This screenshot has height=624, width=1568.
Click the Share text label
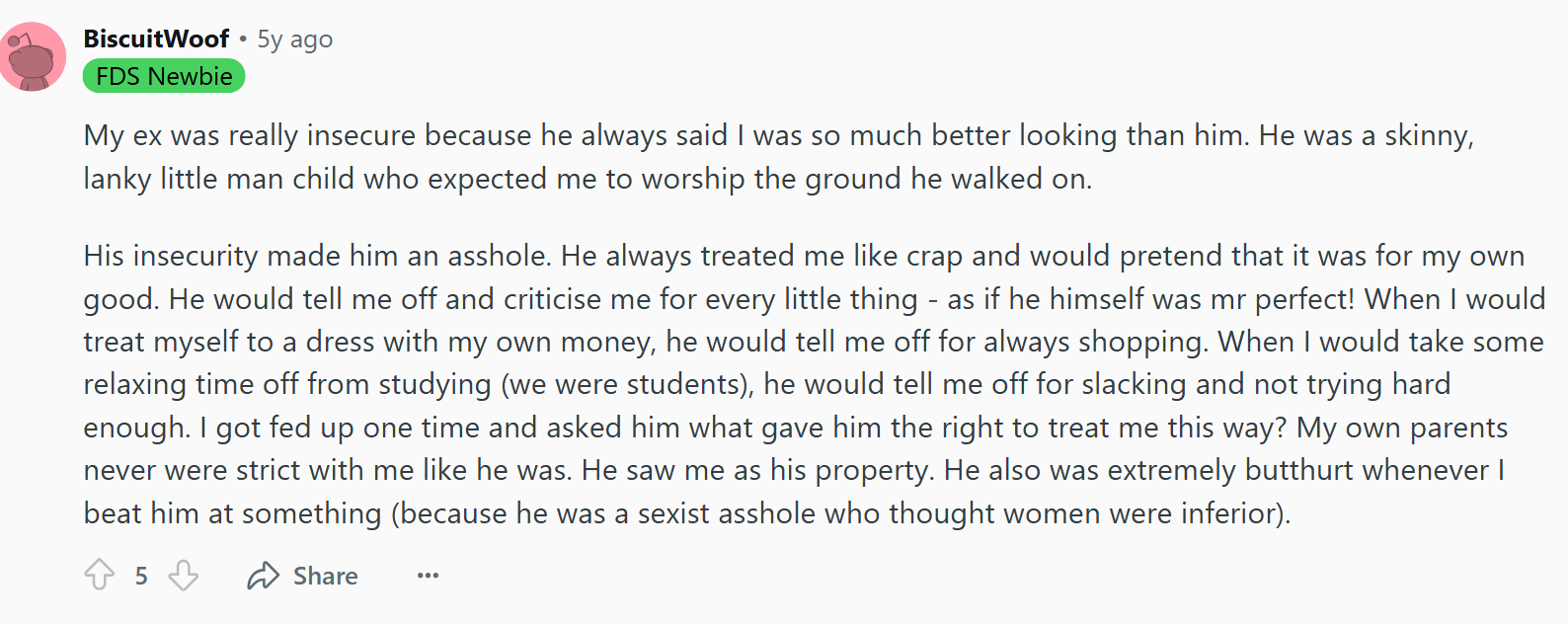coord(326,576)
